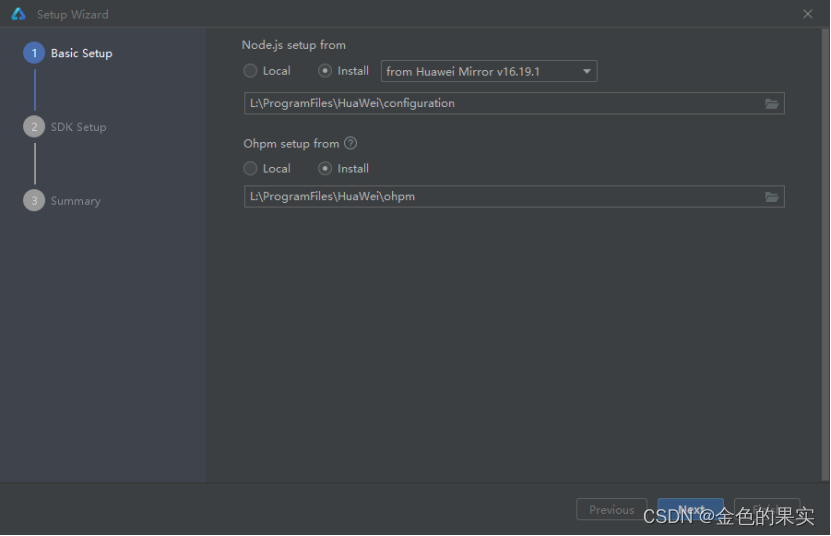Screen dimensions: 831x536
Task: Click the Previous button
Action: pos(612,509)
